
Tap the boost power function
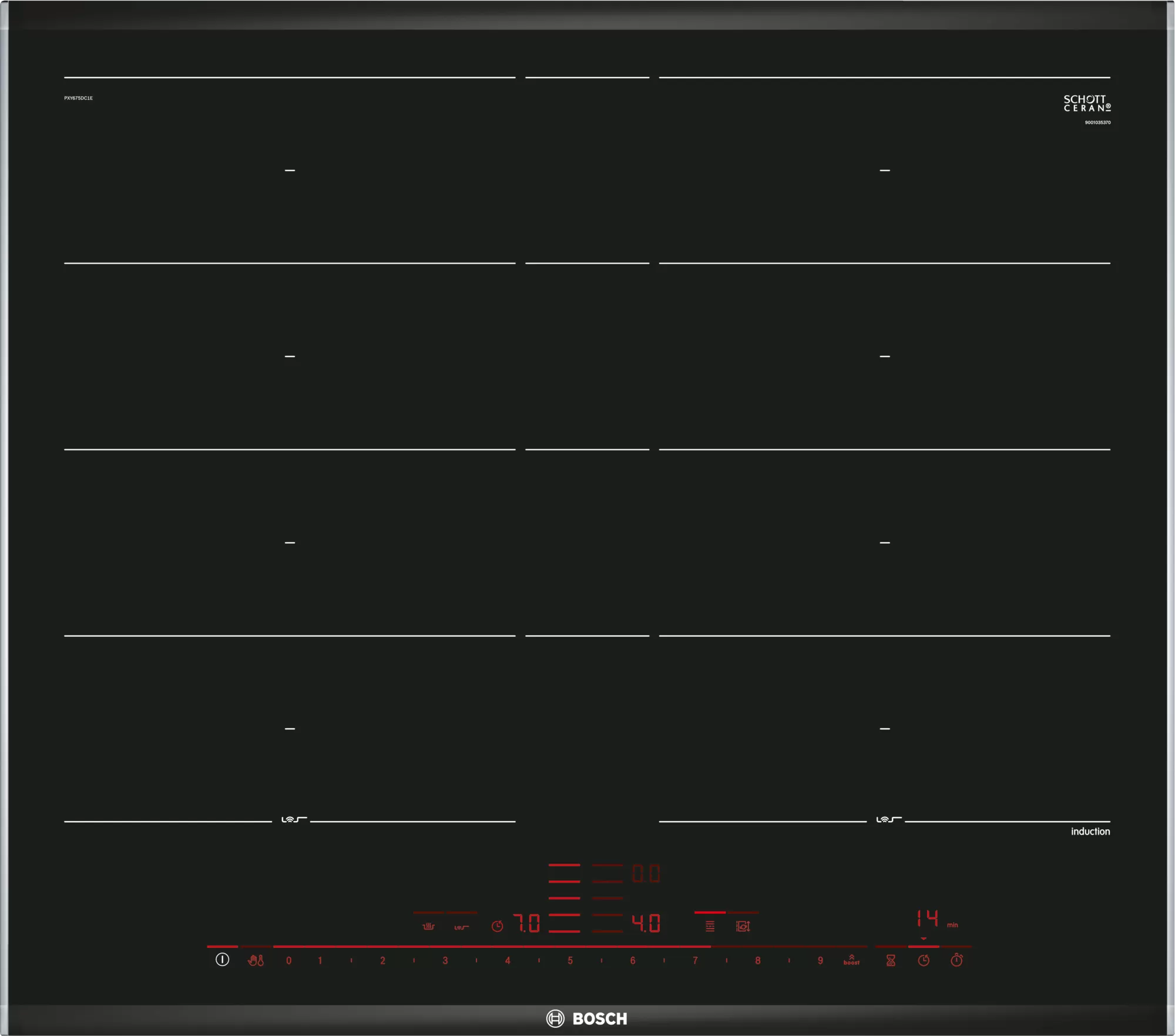pyautogui.click(x=851, y=960)
